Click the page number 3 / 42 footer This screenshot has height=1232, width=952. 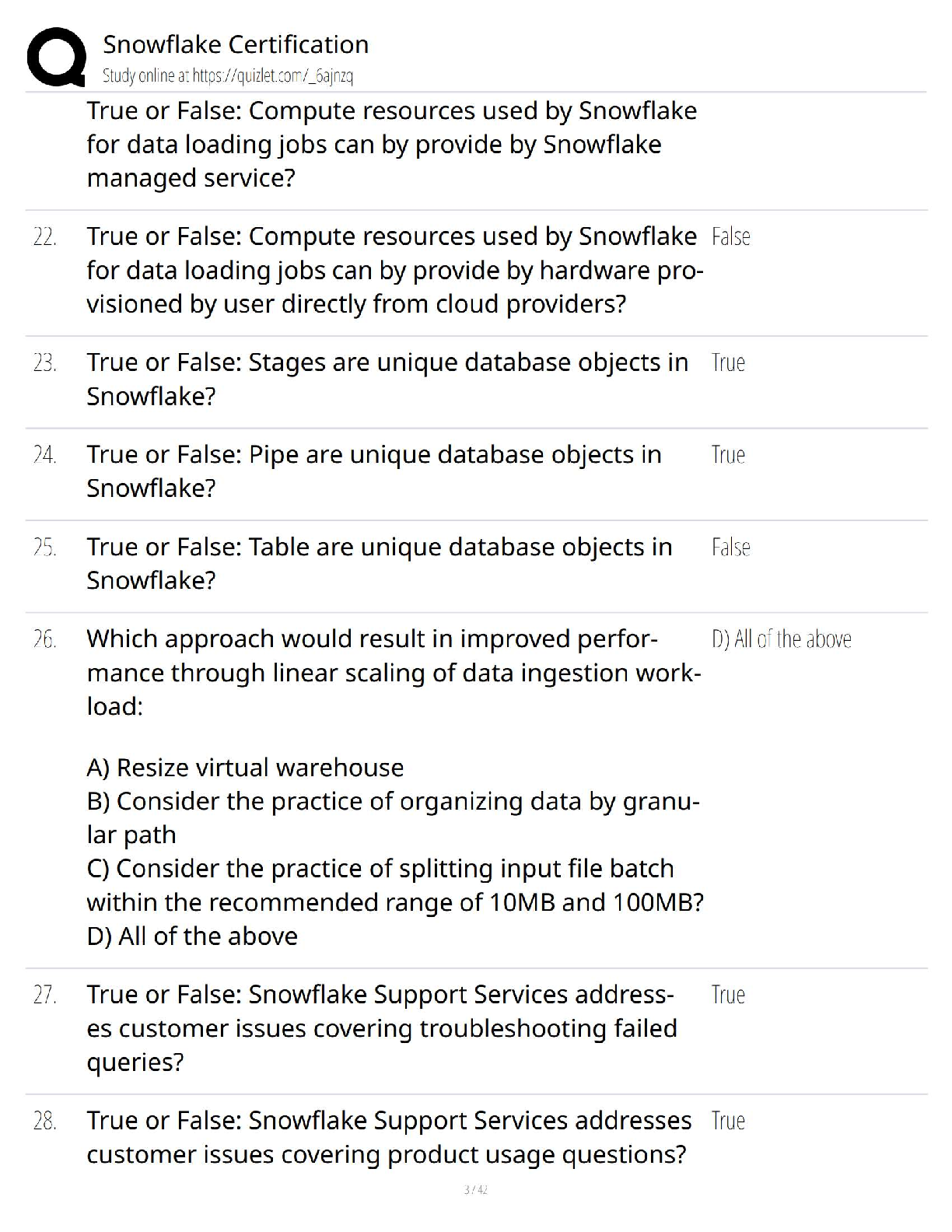tap(475, 1189)
